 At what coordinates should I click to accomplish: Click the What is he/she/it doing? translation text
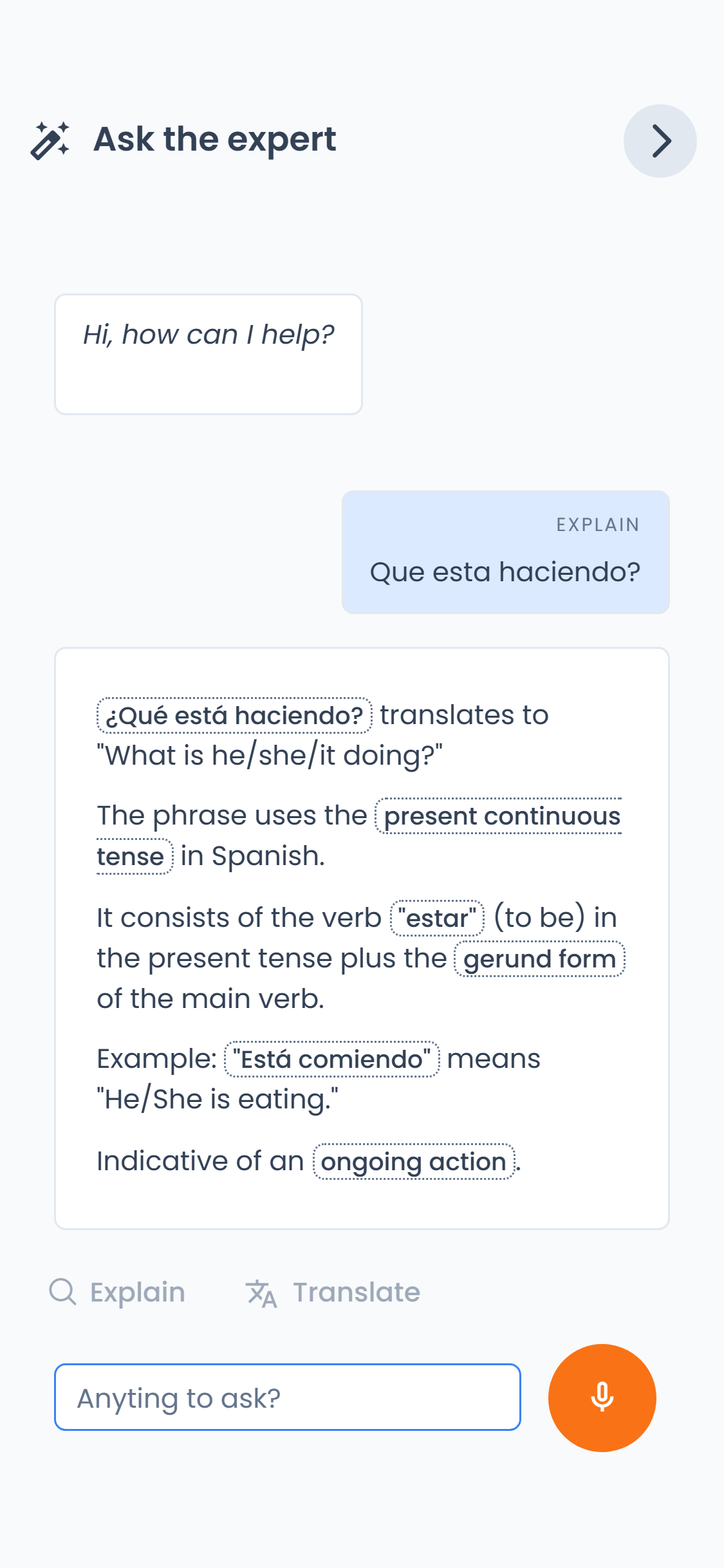click(x=270, y=756)
